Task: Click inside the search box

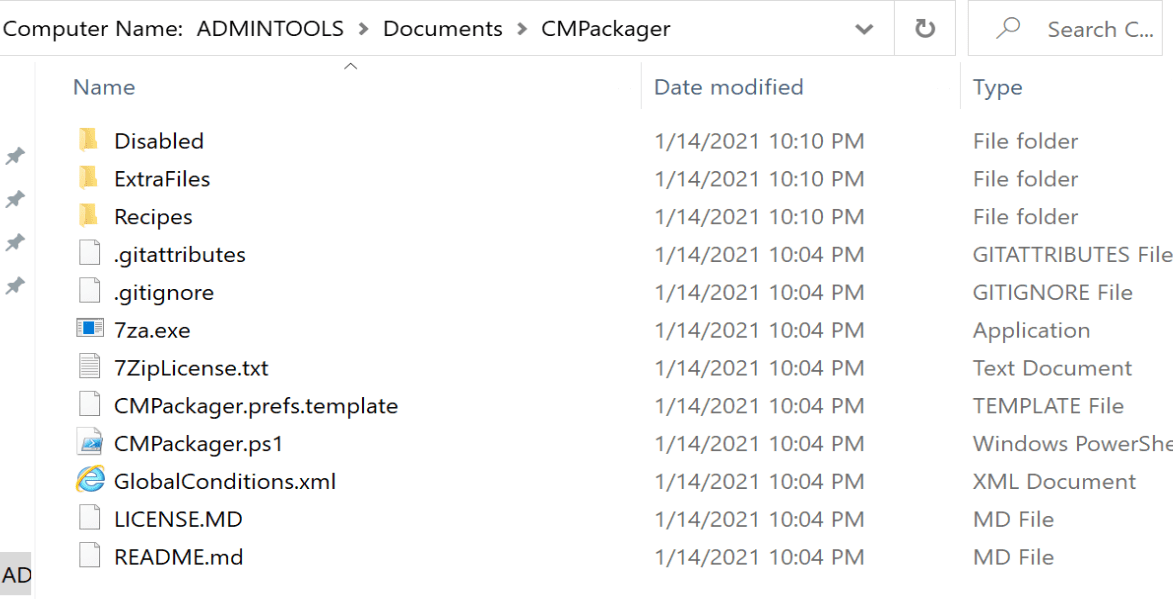Action: pyautogui.click(x=1100, y=28)
